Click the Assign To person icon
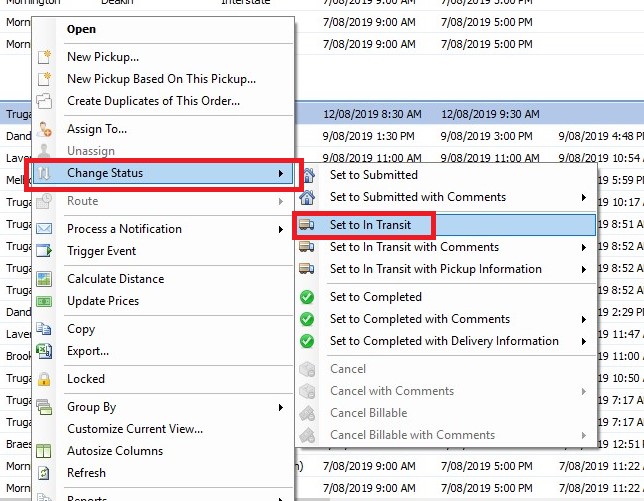 coord(44,129)
